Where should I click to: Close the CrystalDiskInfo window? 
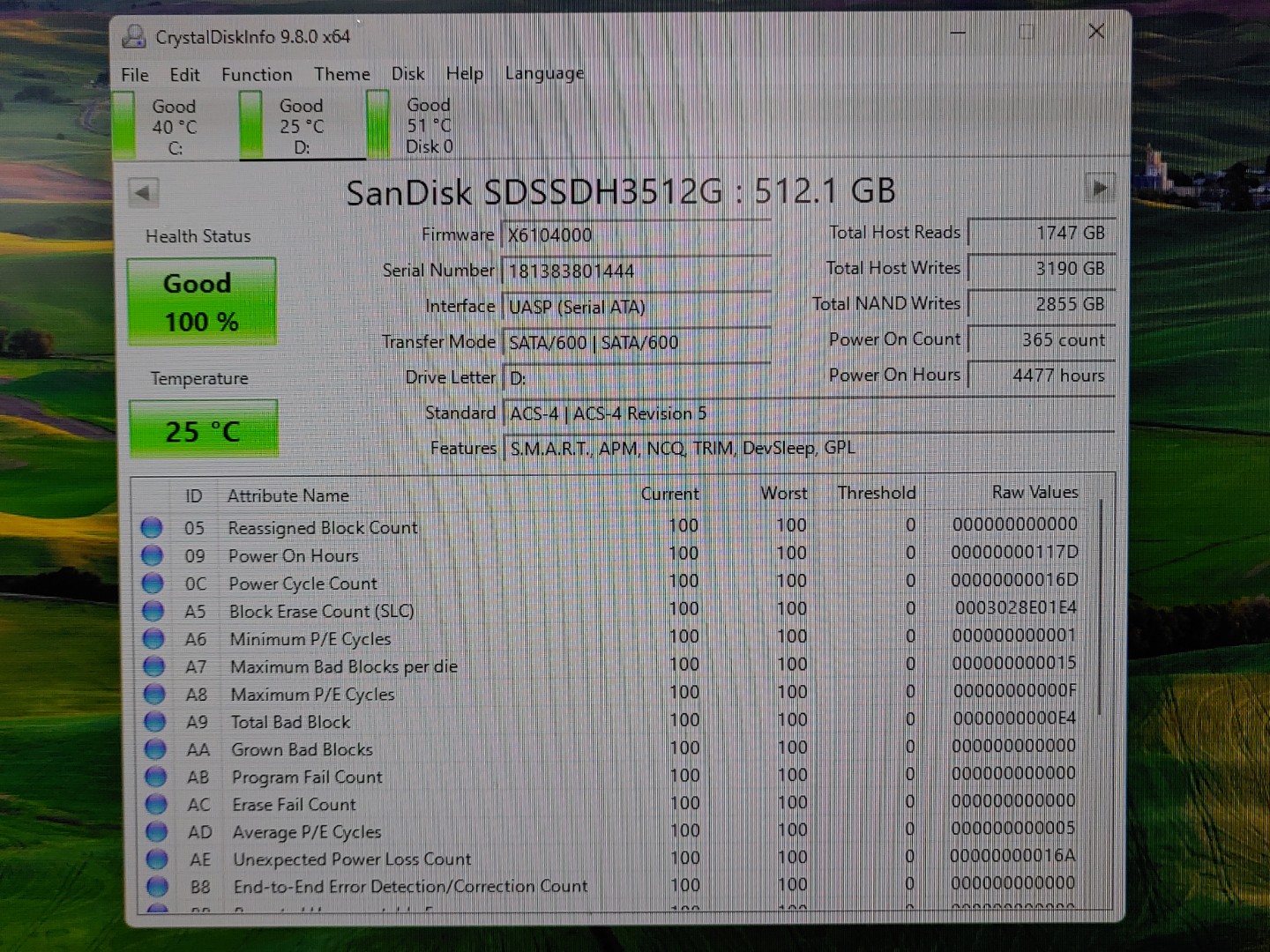click(x=1096, y=32)
